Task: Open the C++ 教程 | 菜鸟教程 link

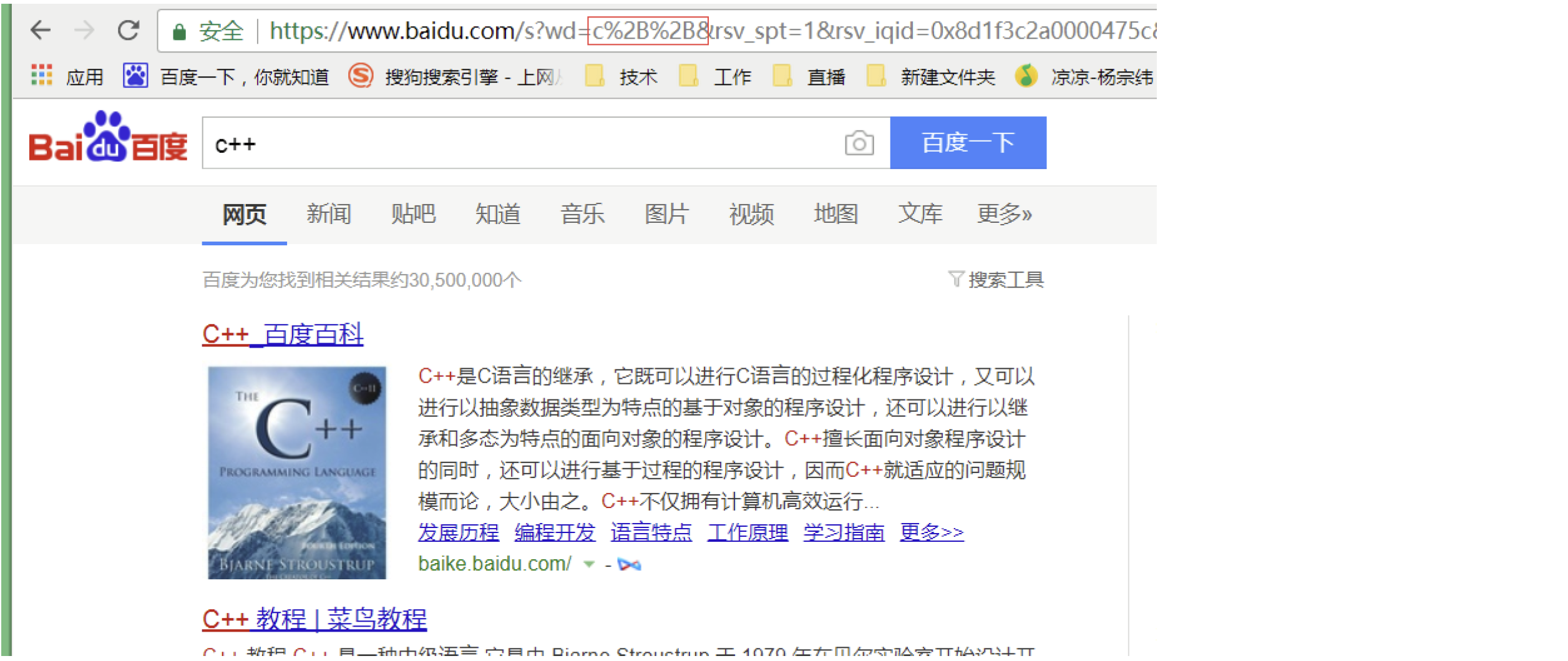Action: 314,620
